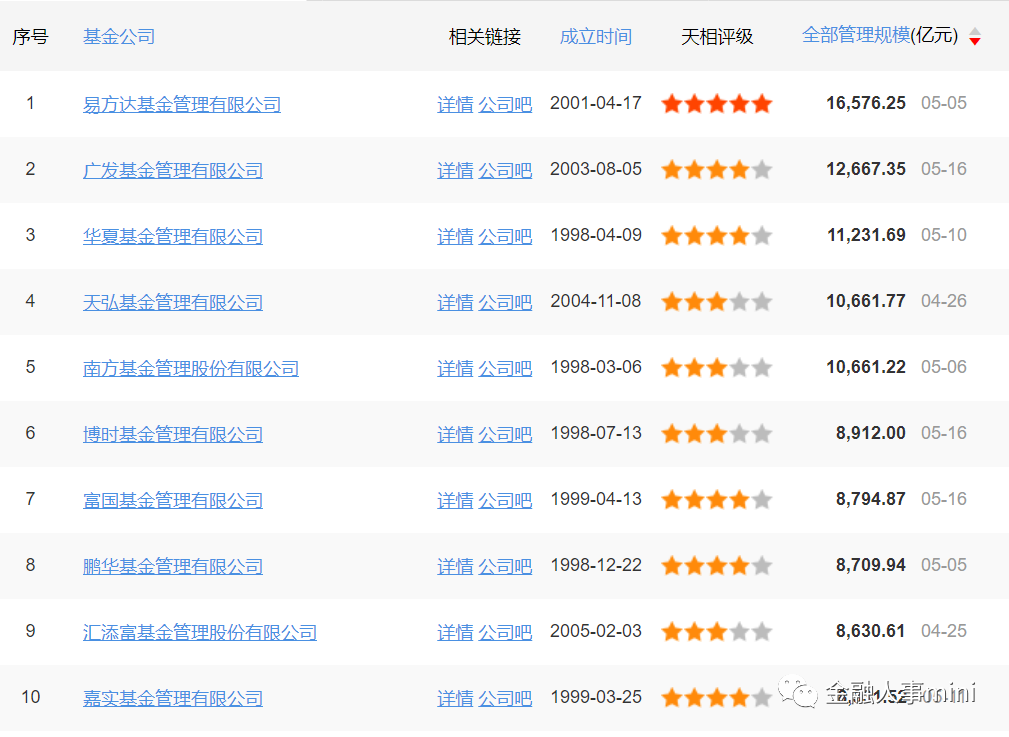
Task: Click the five-star rating of 易方达基金
Action: (x=717, y=104)
